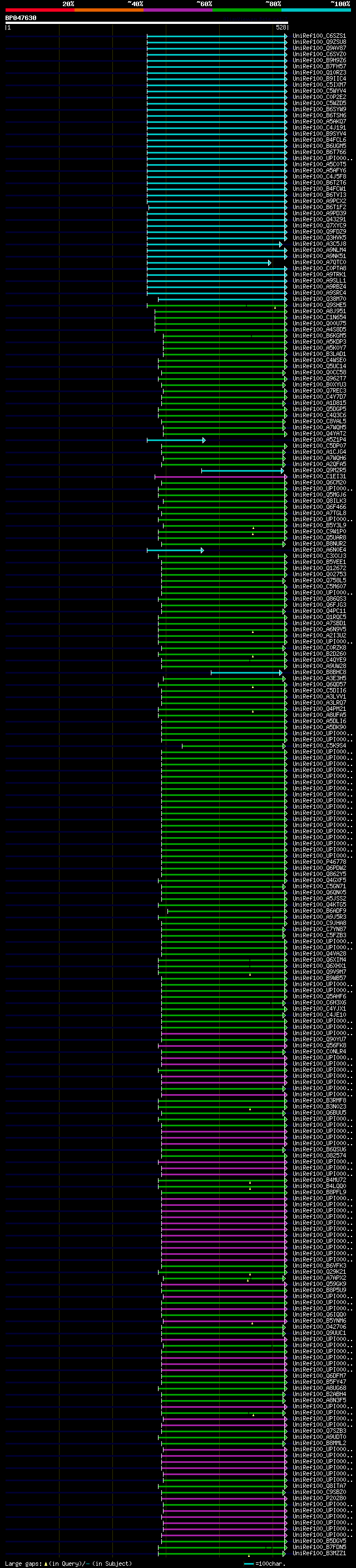
Task: Select hit label UniRef100_Q758L5
Action: pyautogui.click(x=319, y=580)
